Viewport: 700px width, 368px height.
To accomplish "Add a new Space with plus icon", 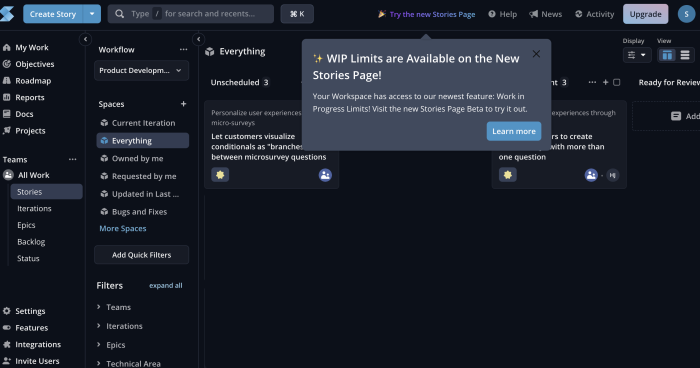I will (x=183, y=104).
